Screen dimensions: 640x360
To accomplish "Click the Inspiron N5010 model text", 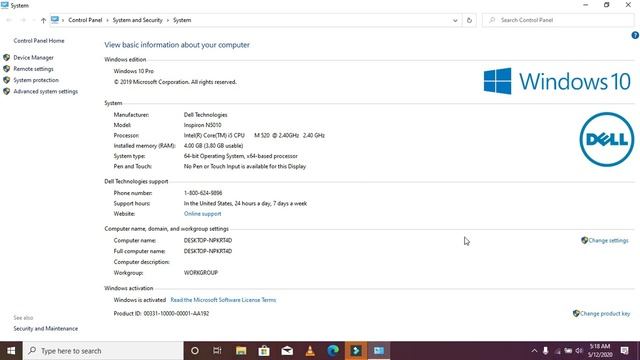I will click(202, 125).
